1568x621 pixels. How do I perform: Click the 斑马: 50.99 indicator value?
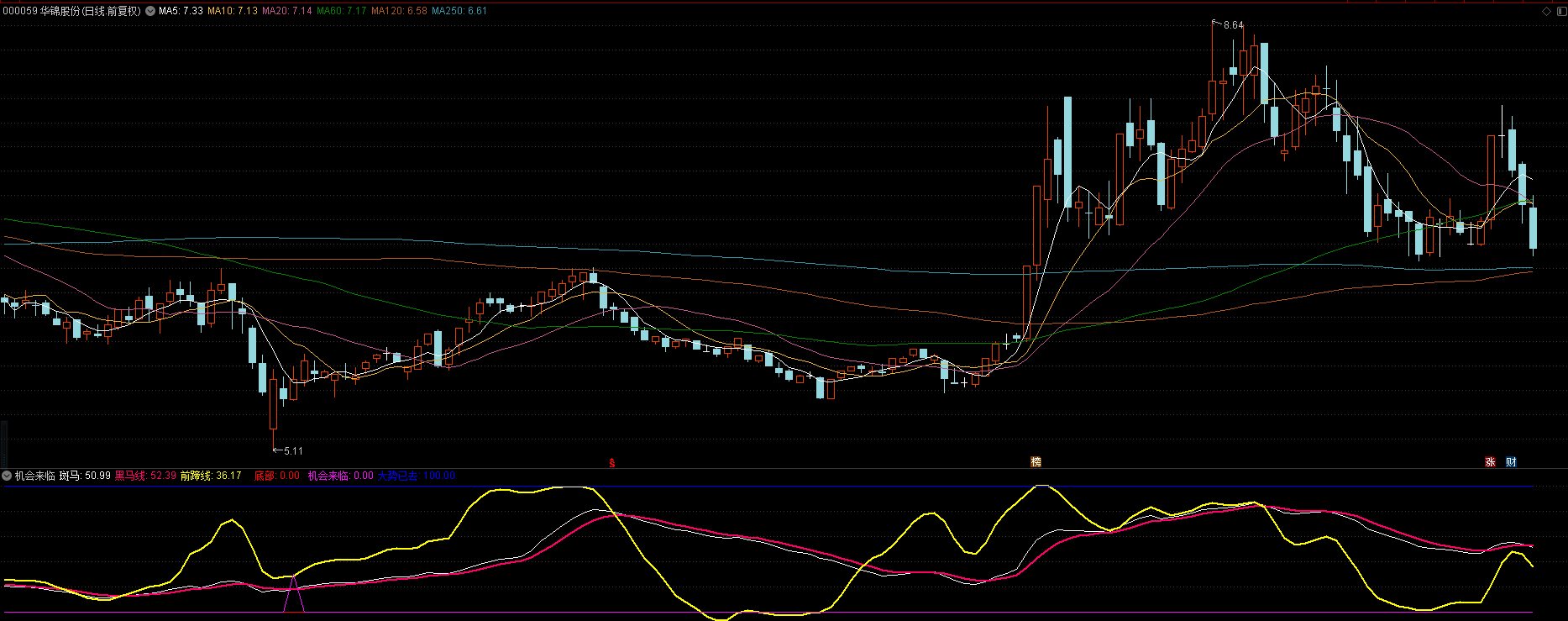point(85,476)
